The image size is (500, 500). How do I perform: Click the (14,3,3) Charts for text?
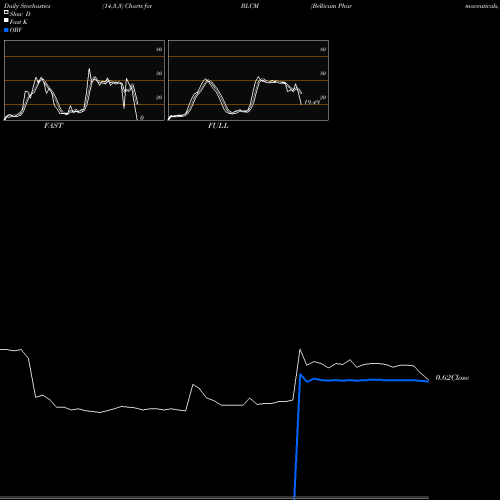pos(127,6)
